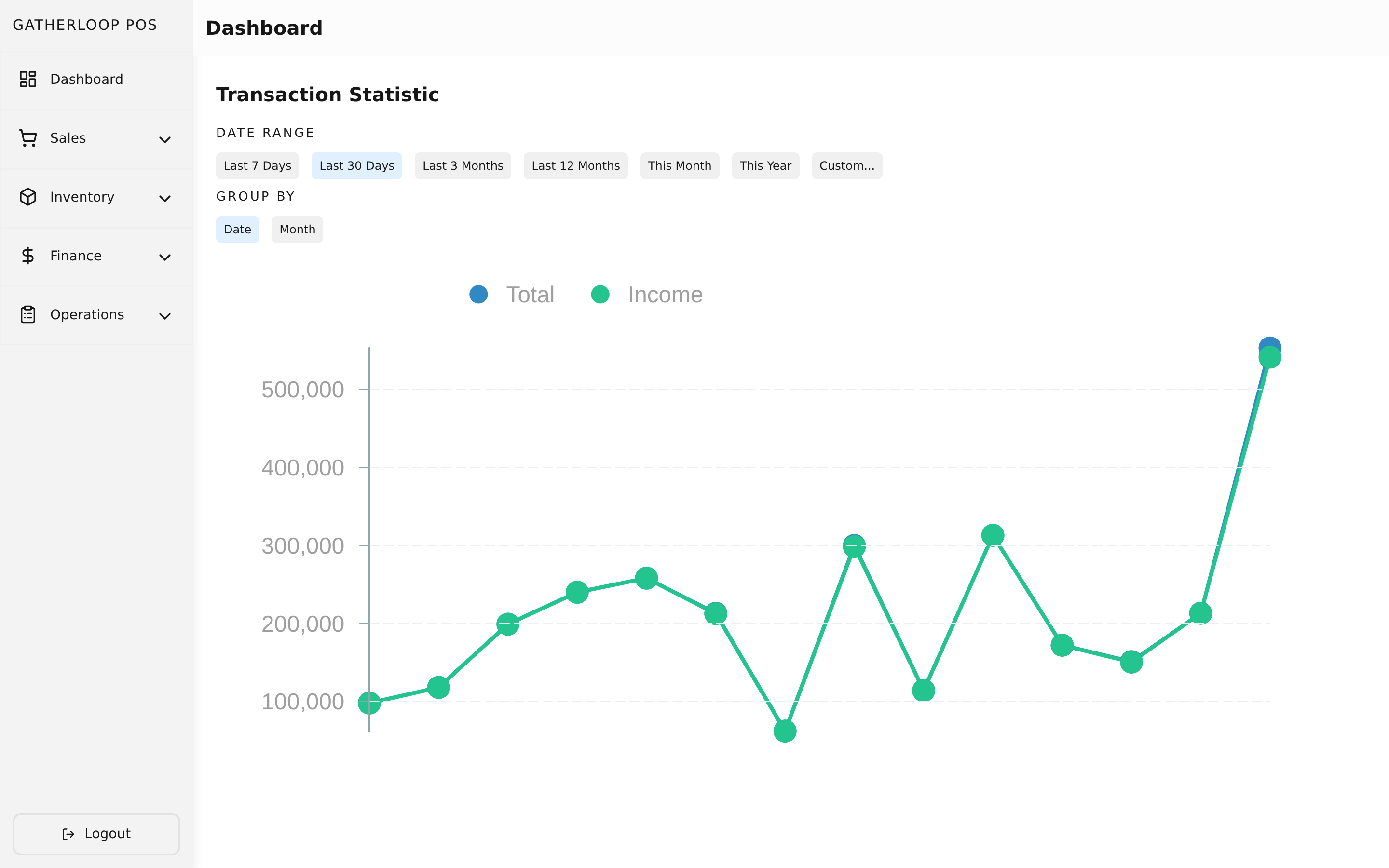Screen dimensions: 1389x868
Task: Click the 500,000 y-axis label
Action: 302,390
